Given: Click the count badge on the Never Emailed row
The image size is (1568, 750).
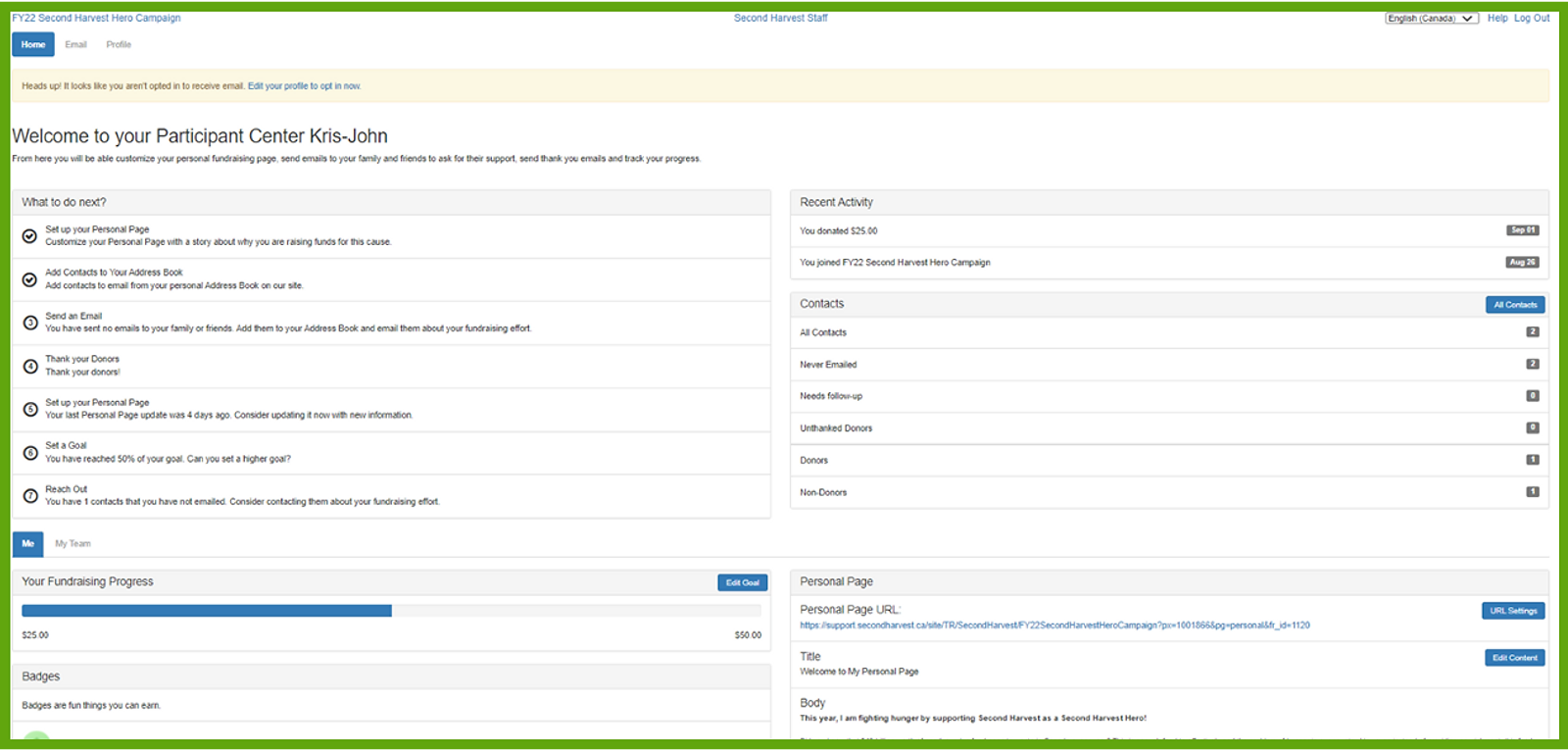Looking at the screenshot, I should [1533, 364].
